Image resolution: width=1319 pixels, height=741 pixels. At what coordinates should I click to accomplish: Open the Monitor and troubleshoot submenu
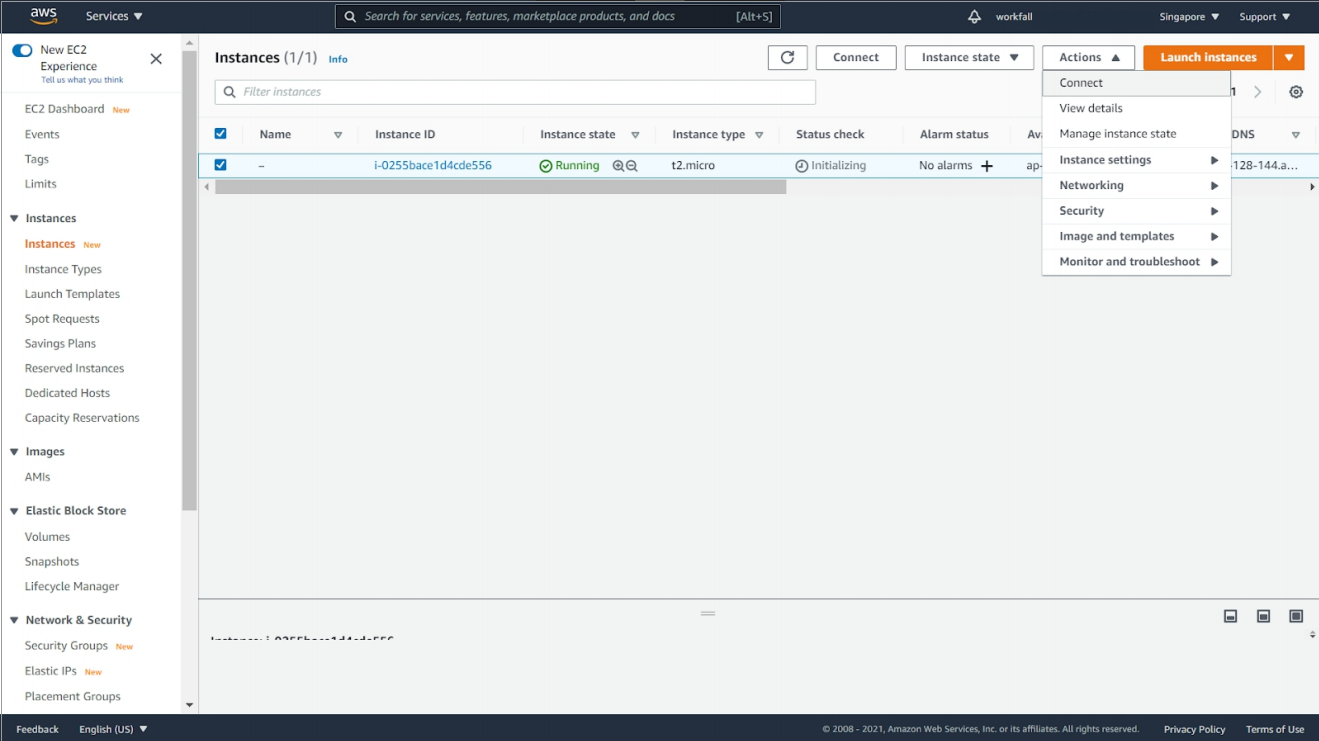pos(1136,262)
